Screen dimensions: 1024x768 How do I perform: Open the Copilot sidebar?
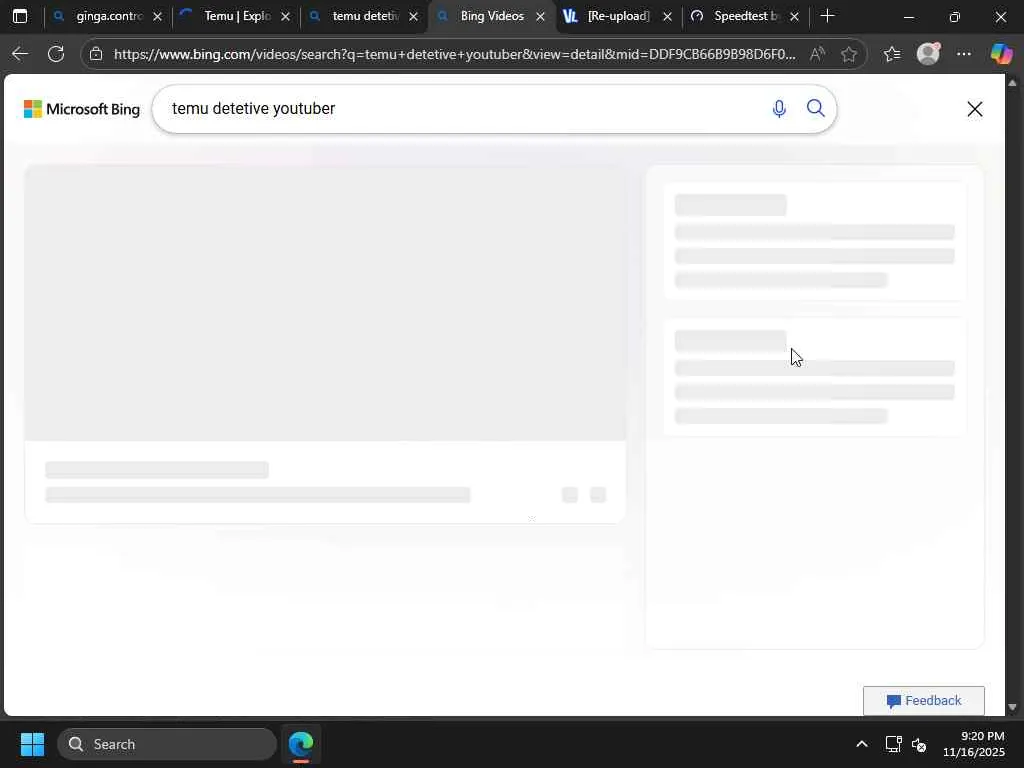[1001, 54]
